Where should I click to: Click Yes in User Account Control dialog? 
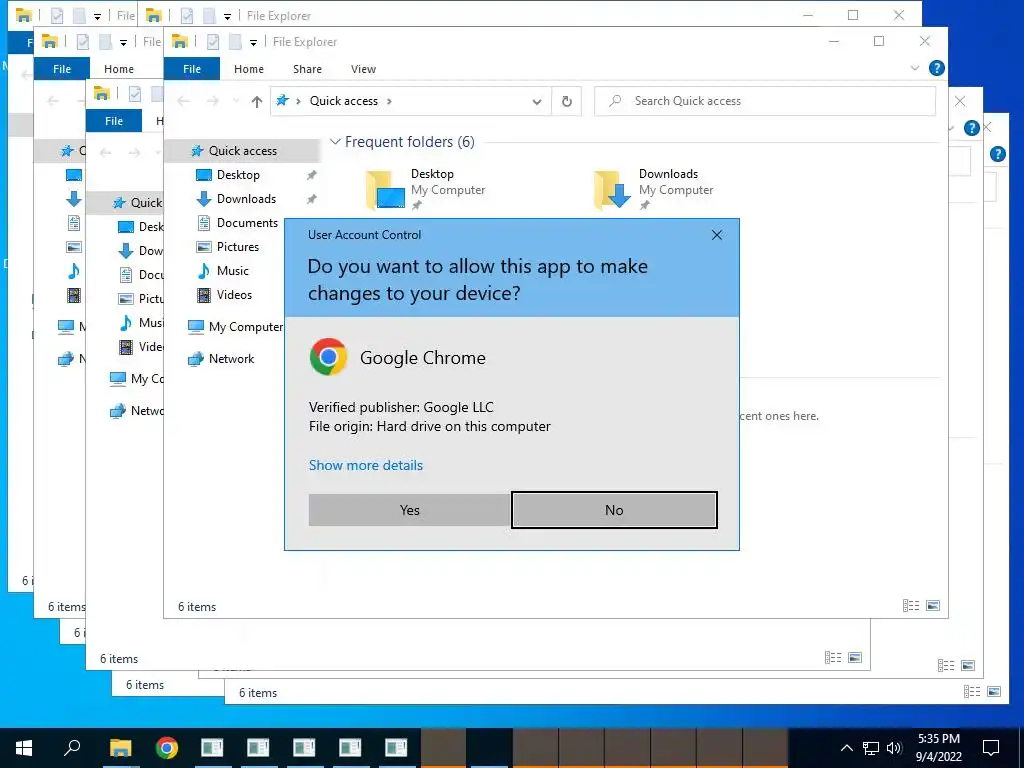pos(409,510)
